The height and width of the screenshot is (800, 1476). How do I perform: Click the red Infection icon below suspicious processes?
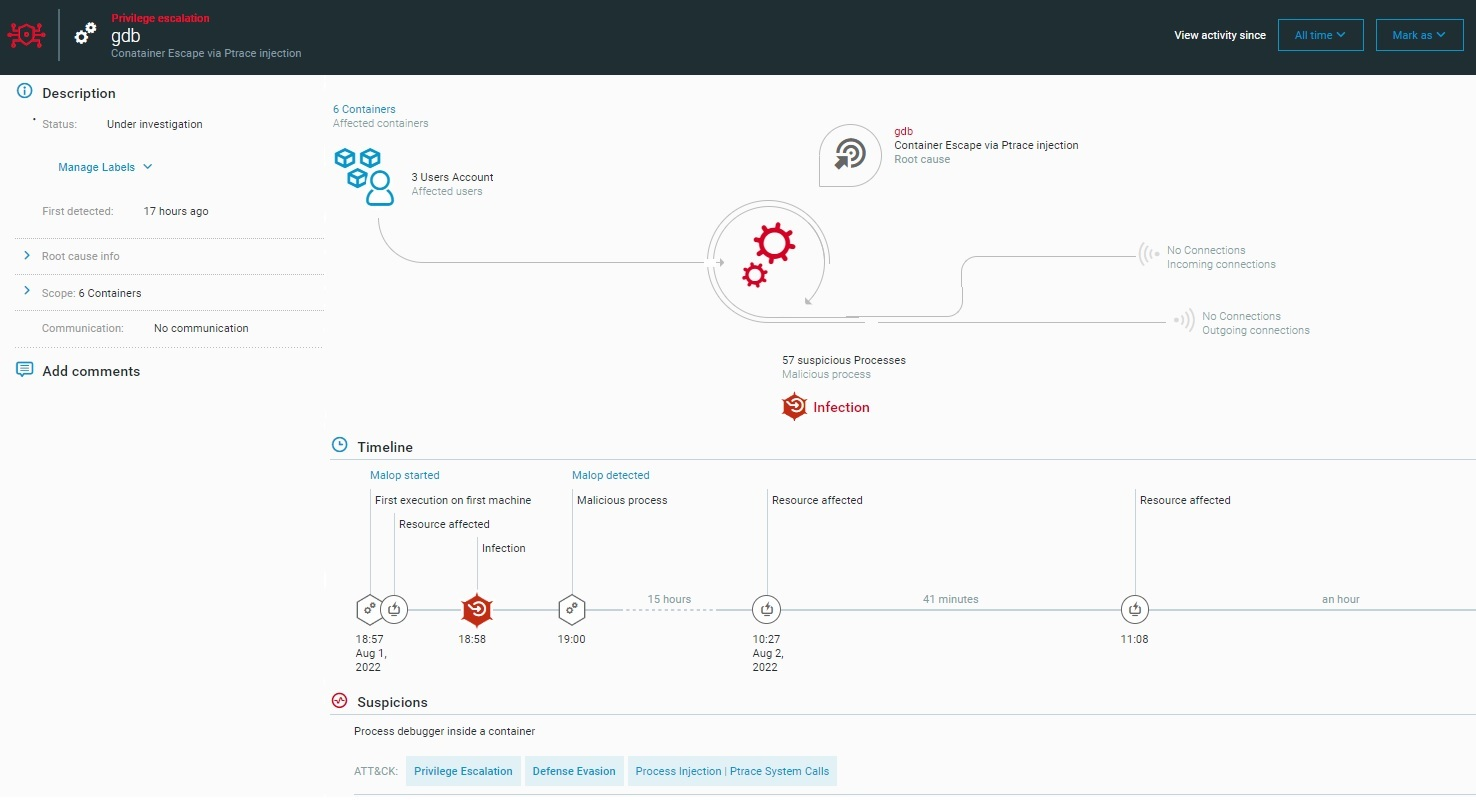(x=794, y=407)
